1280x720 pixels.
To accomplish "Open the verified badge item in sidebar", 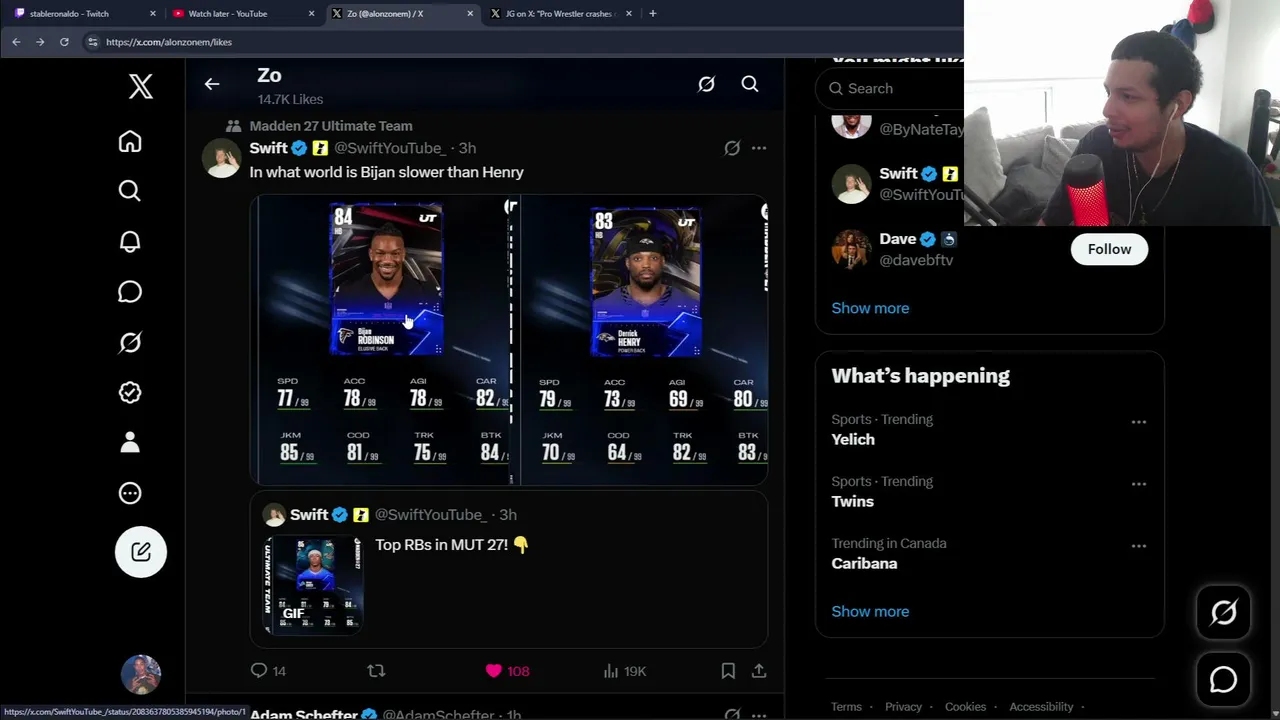I will pyautogui.click(x=130, y=393).
